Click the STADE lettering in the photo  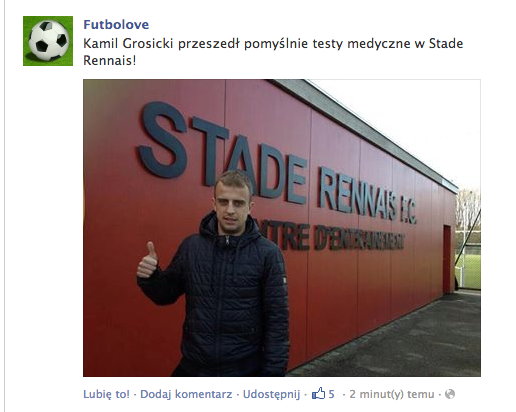tap(222, 152)
